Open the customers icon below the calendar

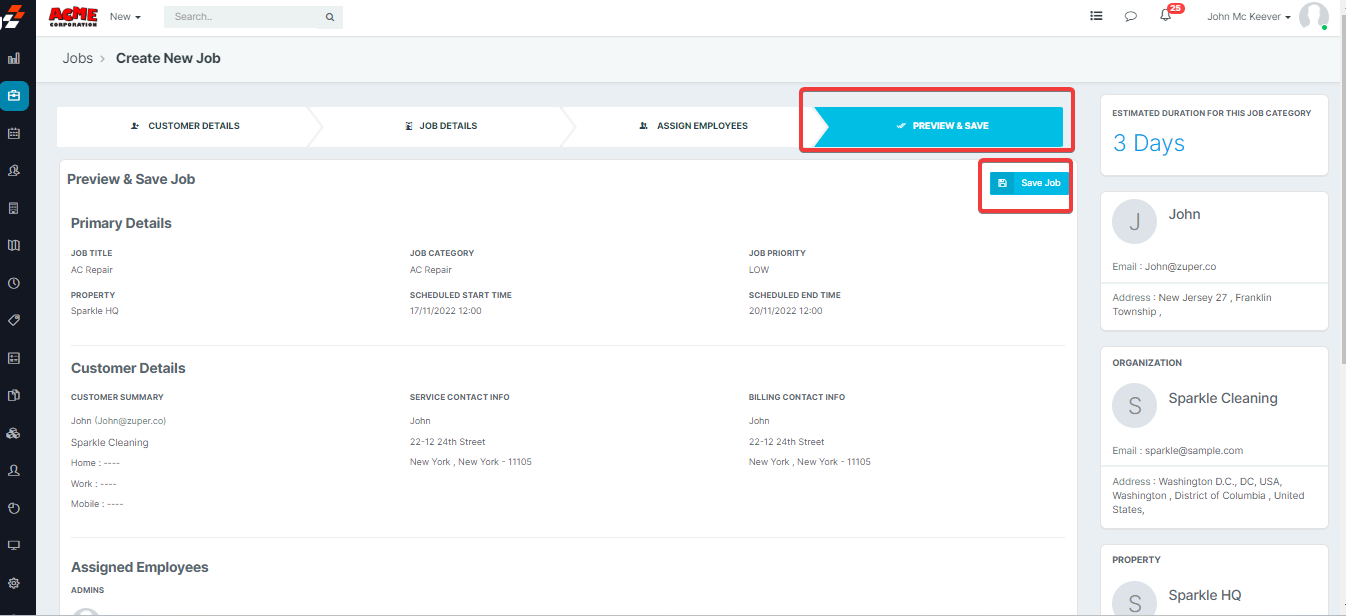14,171
